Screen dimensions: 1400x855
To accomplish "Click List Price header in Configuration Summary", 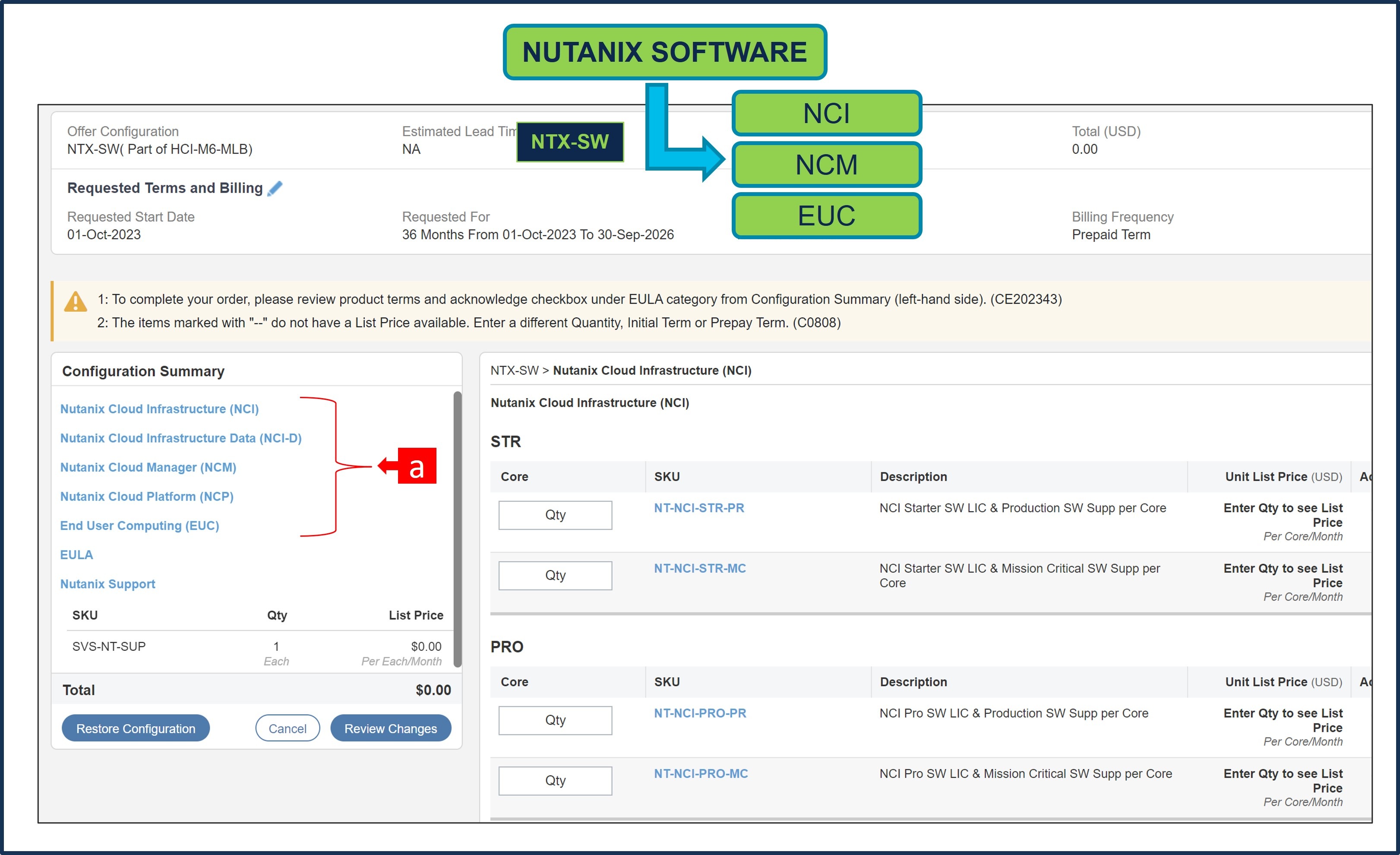I will 416,615.
